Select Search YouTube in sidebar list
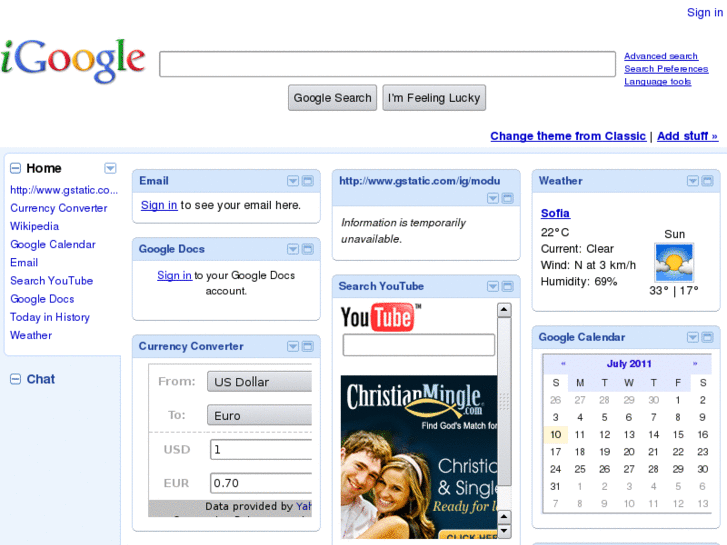 (51, 281)
